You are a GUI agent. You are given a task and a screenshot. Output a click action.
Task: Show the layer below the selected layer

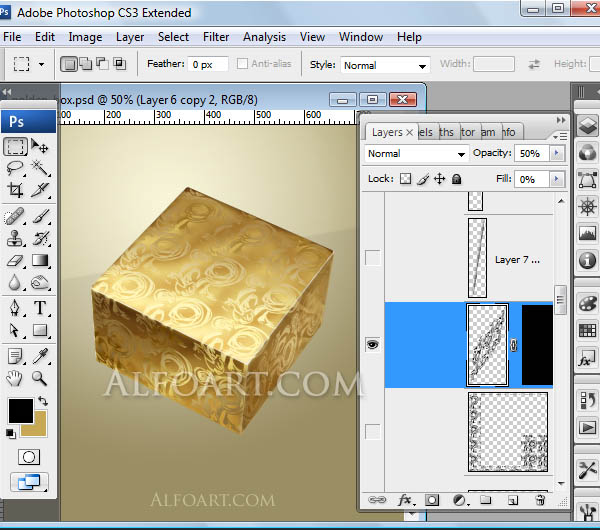(x=372, y=432)
